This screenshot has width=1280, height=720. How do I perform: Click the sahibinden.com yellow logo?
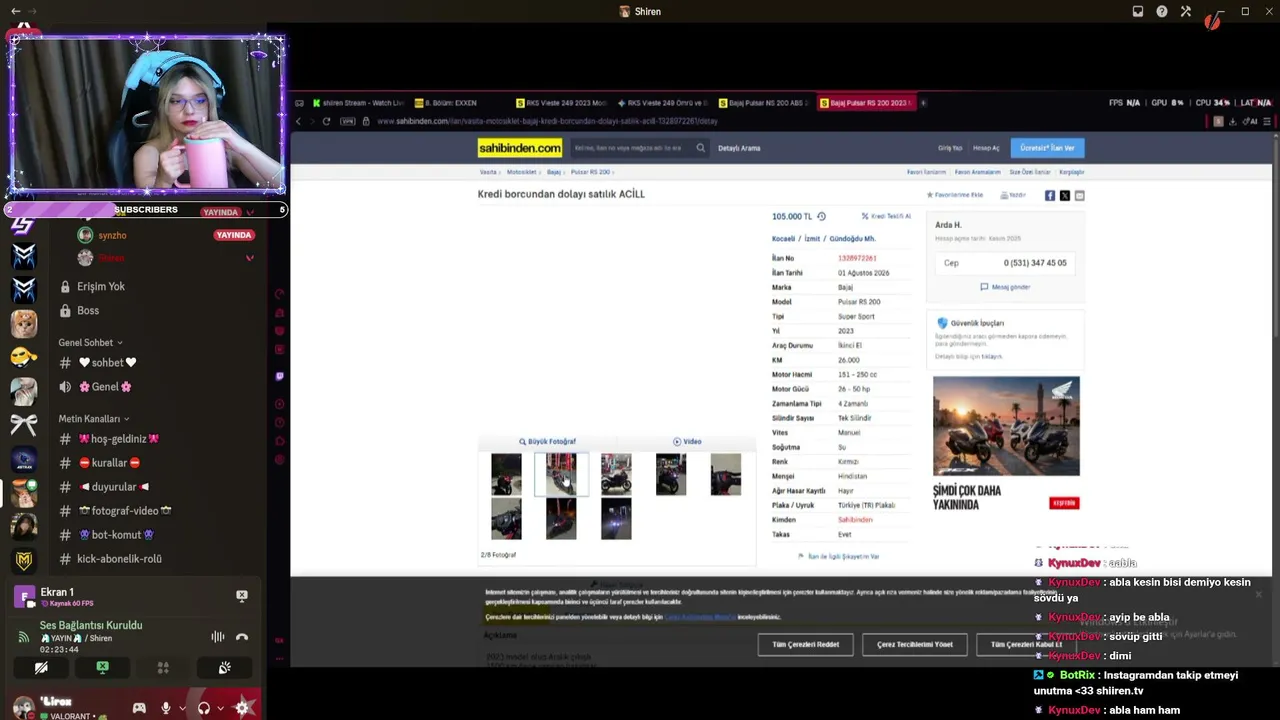pyautogui.click(x=520, y=148)
